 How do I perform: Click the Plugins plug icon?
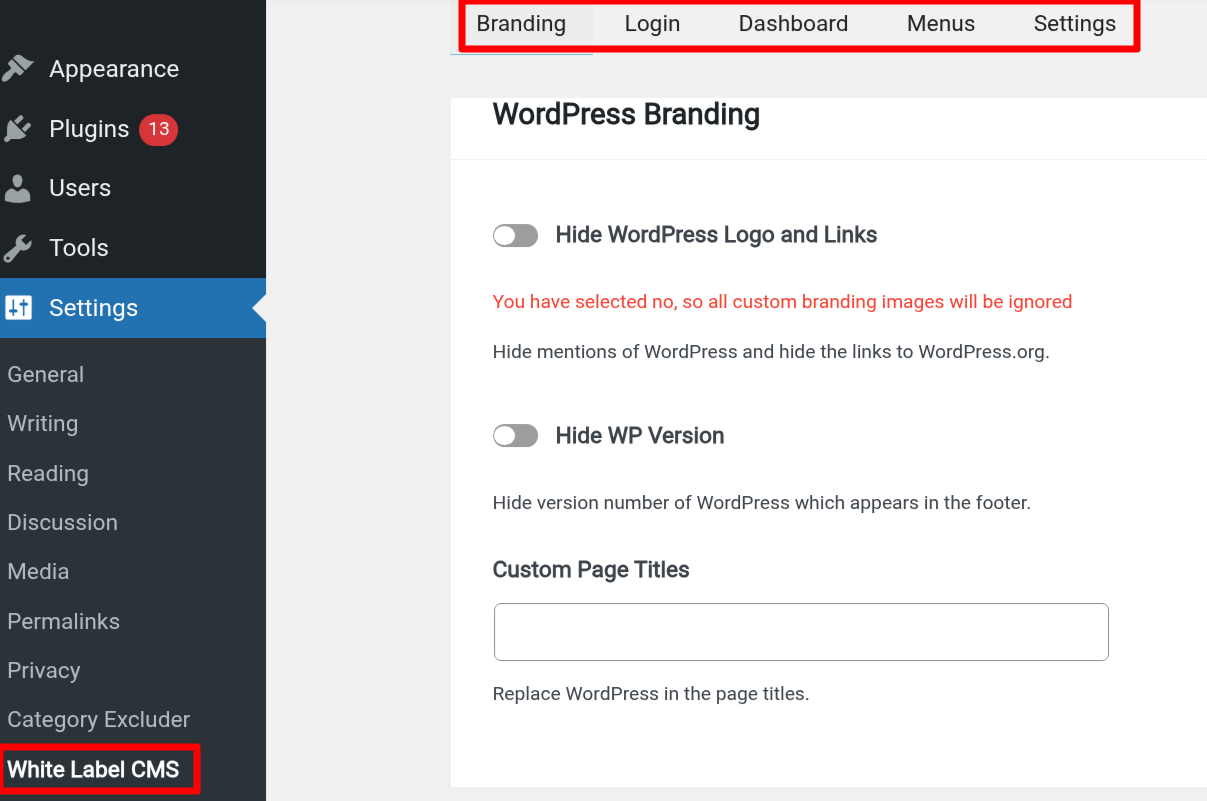[18, 129]
